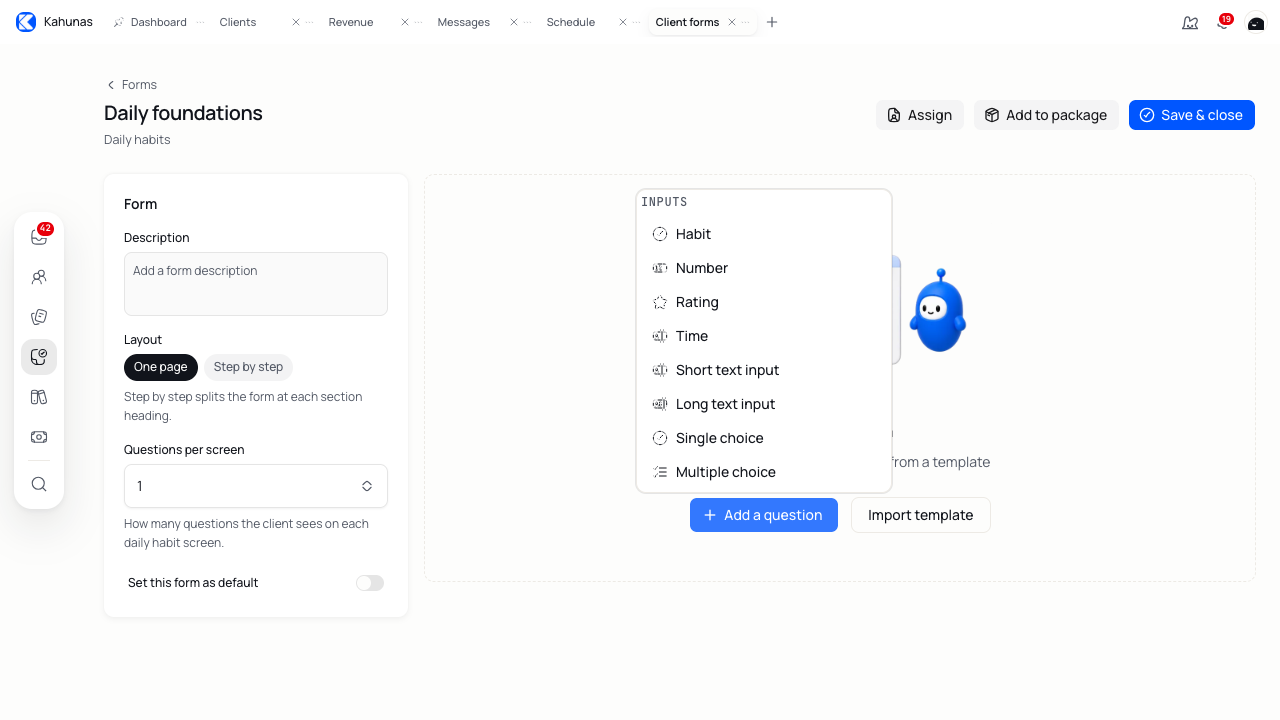The width and height of the screenshot is (1280, 720).
Task: Choose Time input type
Action: coord(764,336)
